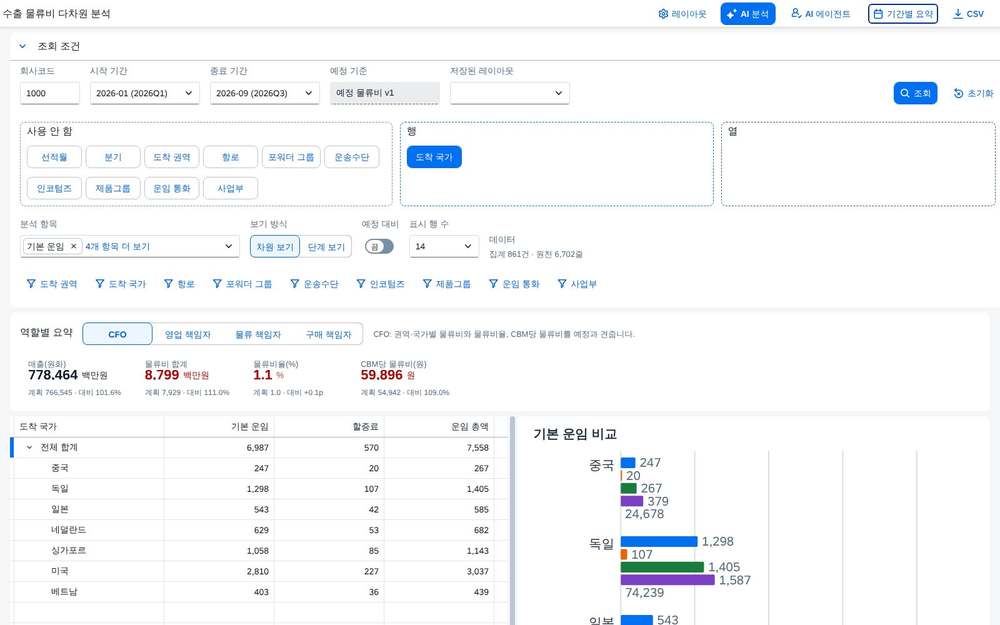Click the 기본 운임 column header
Viewport: 1000px width, 625px height.
(x=219, y=427)
